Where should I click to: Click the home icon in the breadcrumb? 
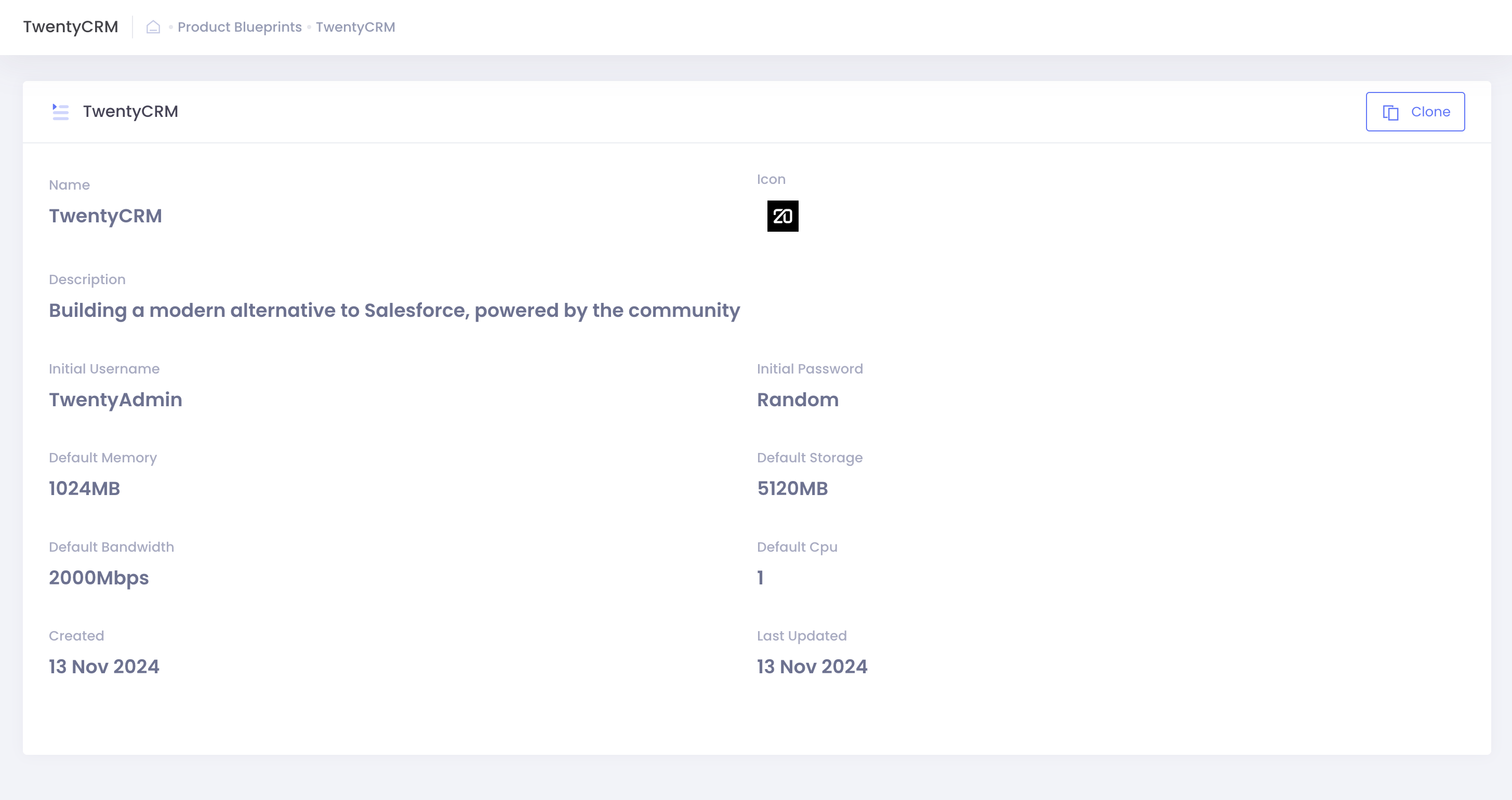tap(153, 26)
